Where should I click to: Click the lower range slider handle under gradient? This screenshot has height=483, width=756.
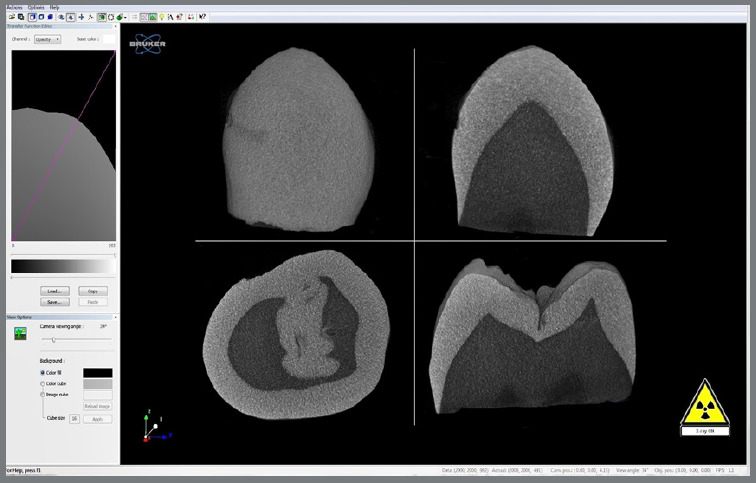coord(12,278)
